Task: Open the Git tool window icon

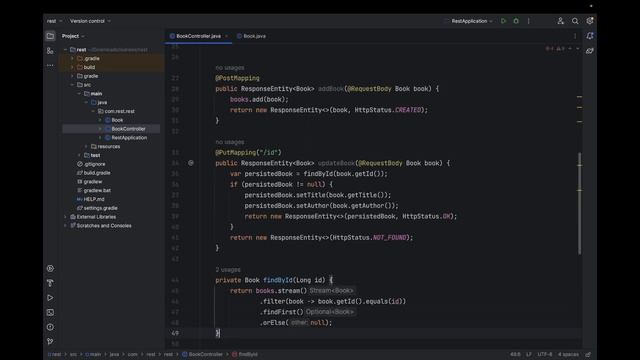Action: (x=50, y=341)
